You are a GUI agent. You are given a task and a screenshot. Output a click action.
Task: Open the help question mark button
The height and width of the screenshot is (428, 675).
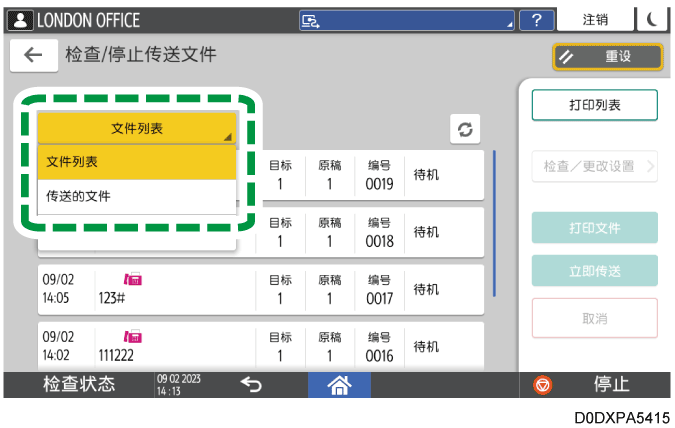(536, 20)
